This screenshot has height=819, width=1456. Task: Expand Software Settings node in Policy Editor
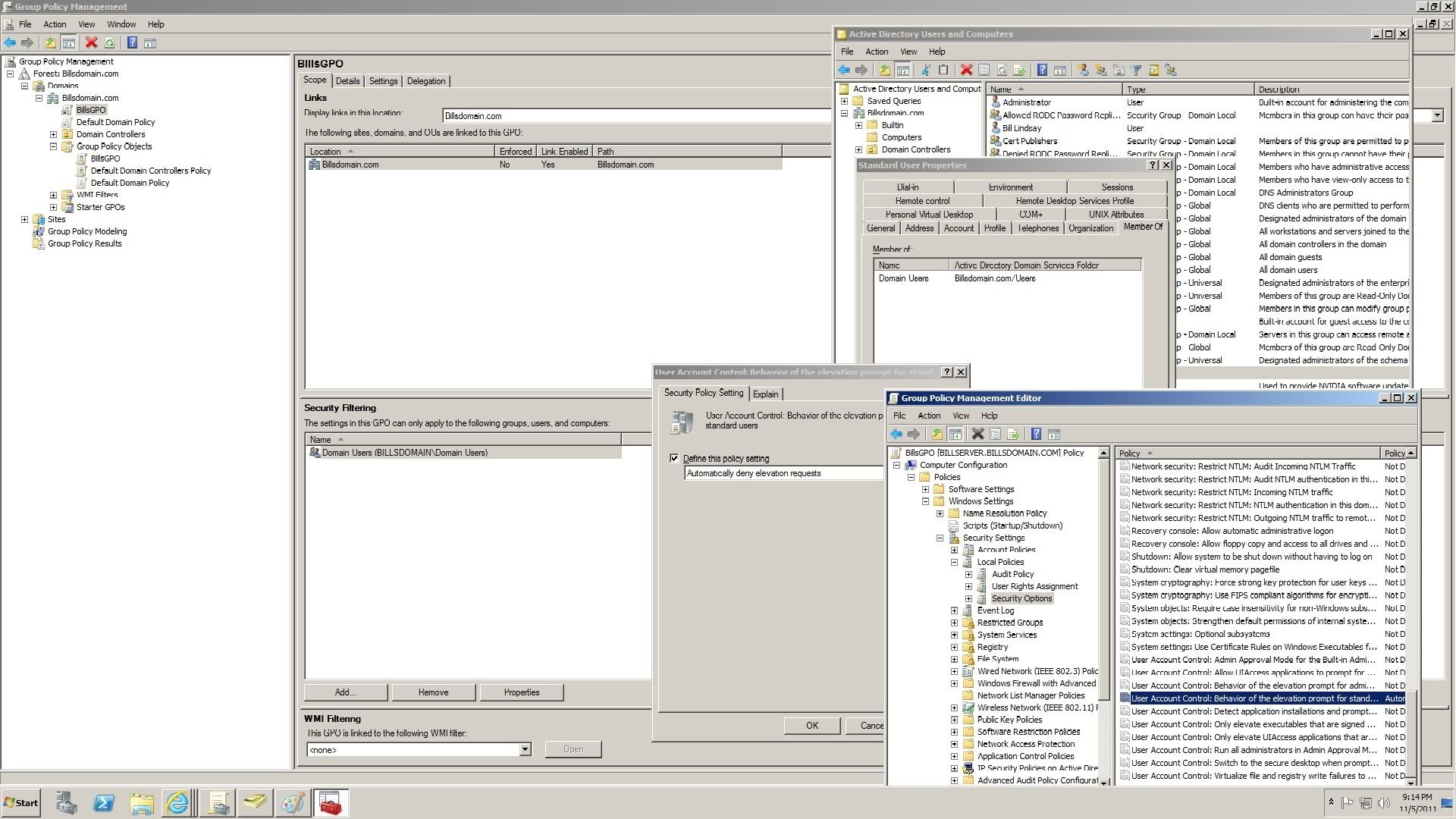[x=925, y=489]
